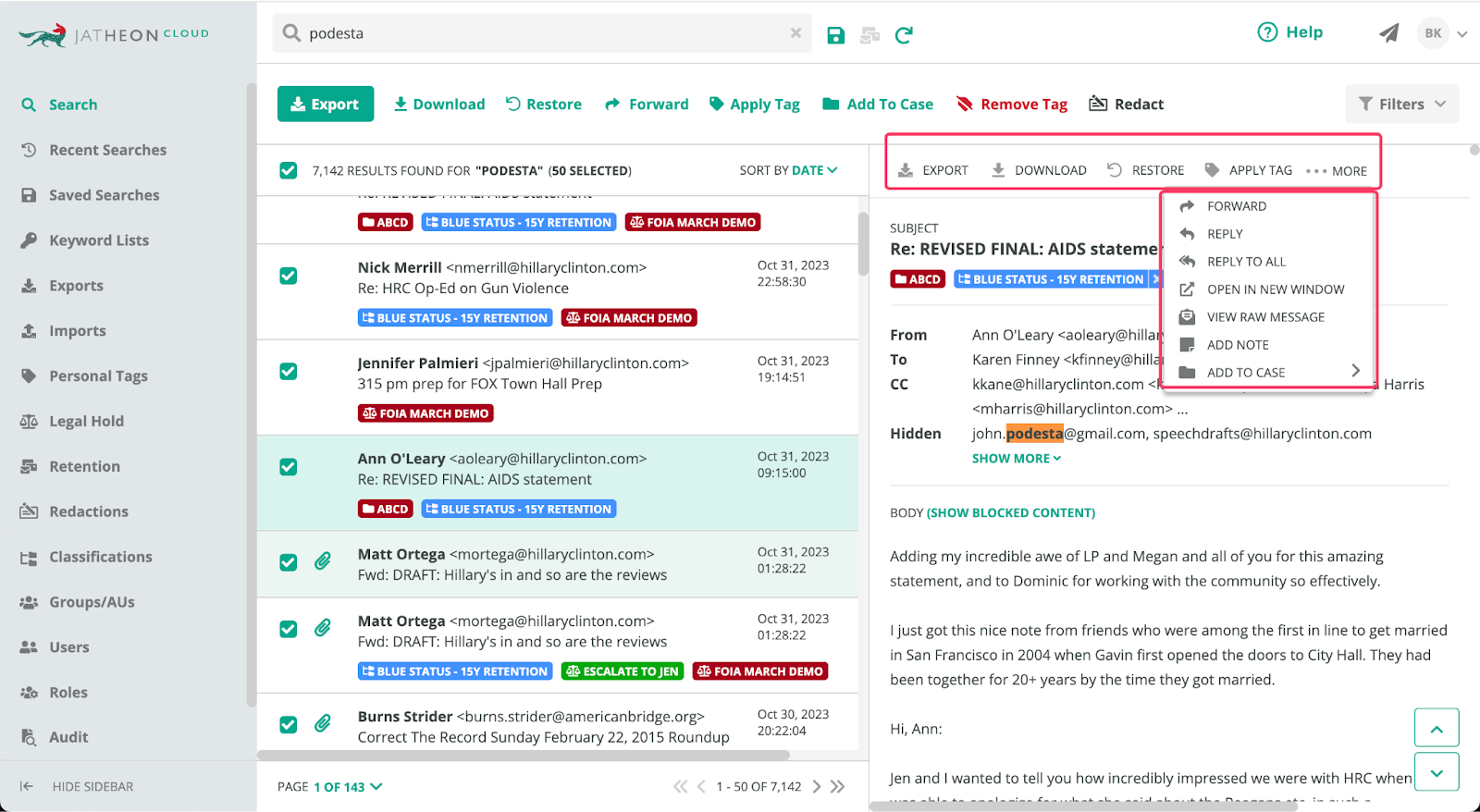The height and width of the screenshot is (812, 1480).
Task: Click the Redact toolbar button
Action: pos(1127,105)
